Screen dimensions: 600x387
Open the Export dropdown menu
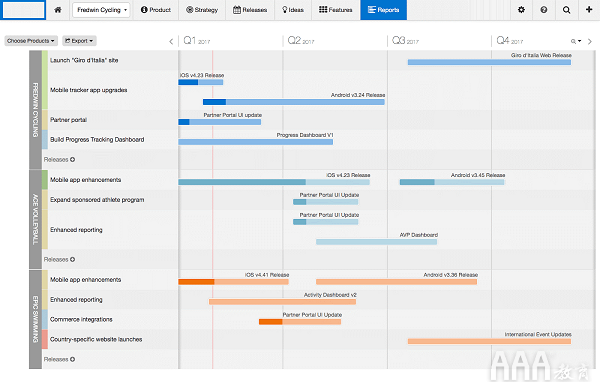point(79,41)
